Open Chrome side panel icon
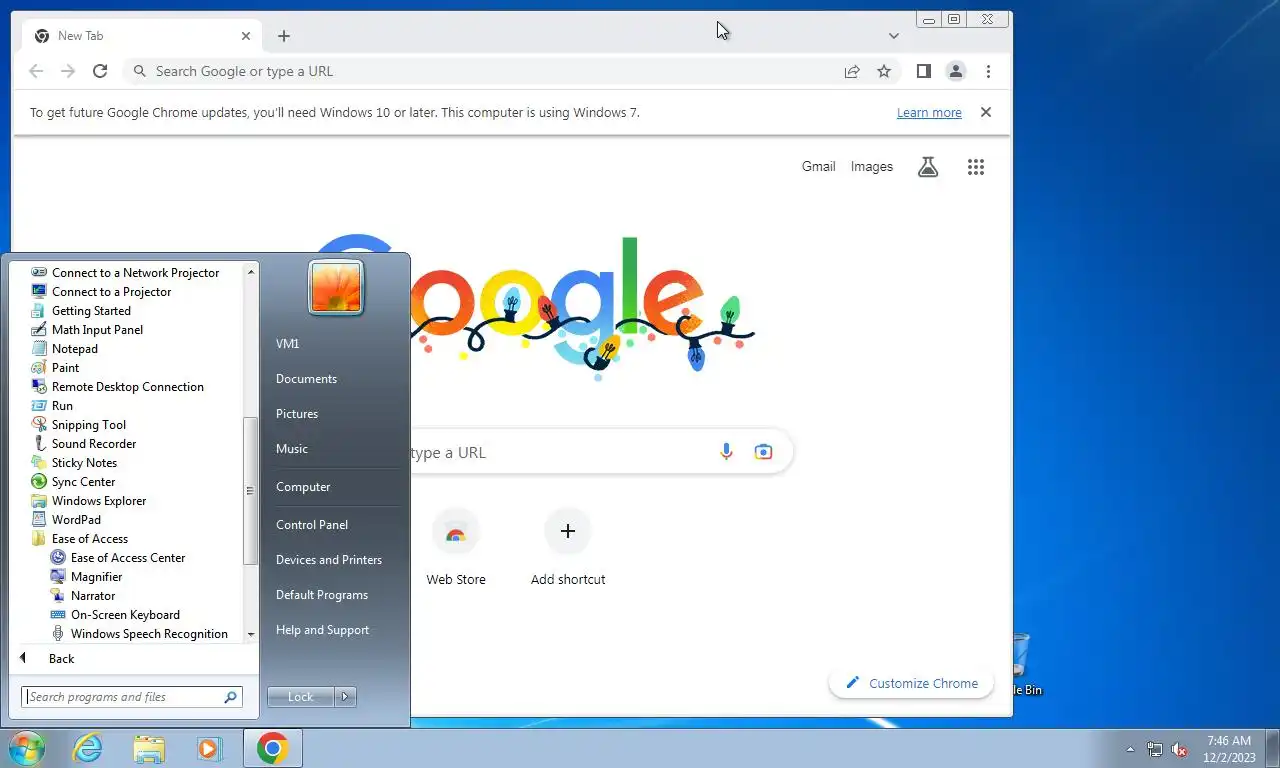 click(924, 71)
